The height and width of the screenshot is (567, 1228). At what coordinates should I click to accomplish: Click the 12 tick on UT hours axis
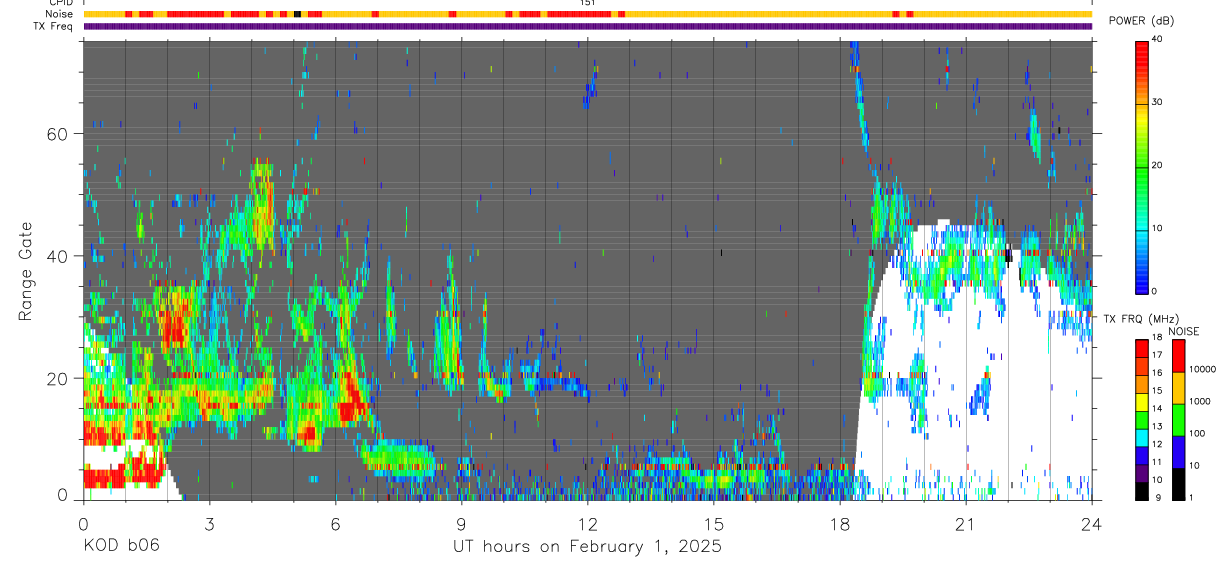587,524
